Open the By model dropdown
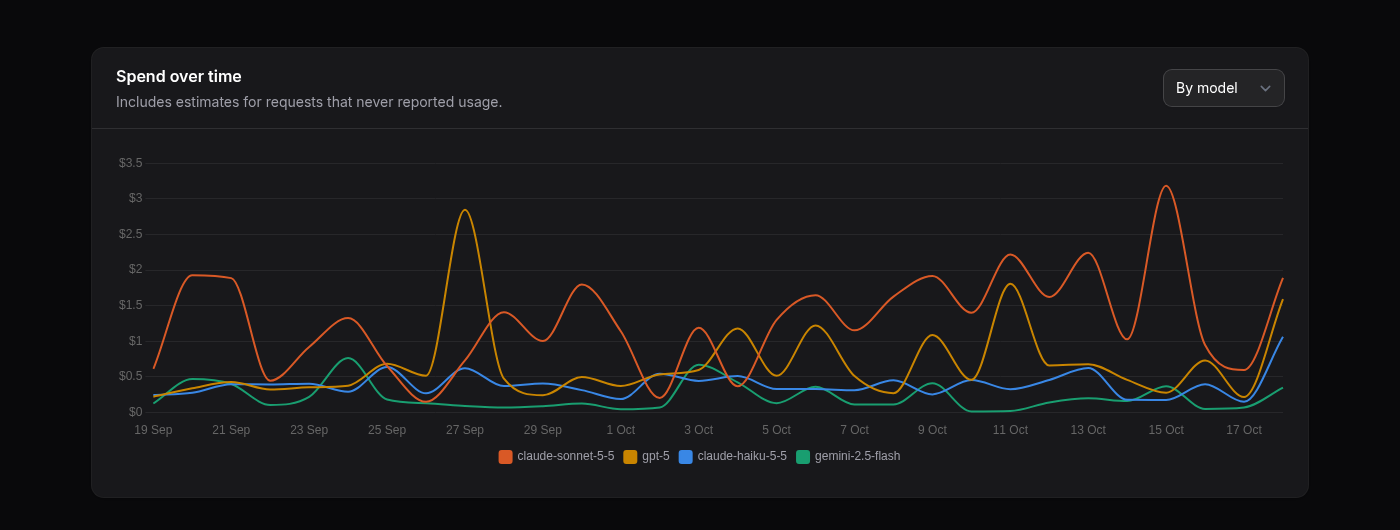This screenshot has width=1400, height=530. pos(1223,88)
